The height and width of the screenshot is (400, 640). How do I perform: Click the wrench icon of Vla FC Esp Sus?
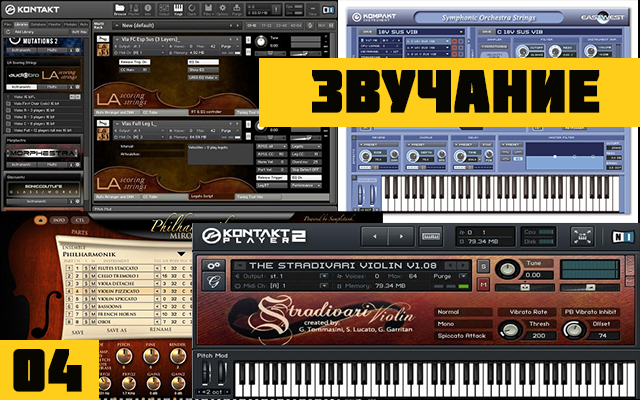click(102, 39)
